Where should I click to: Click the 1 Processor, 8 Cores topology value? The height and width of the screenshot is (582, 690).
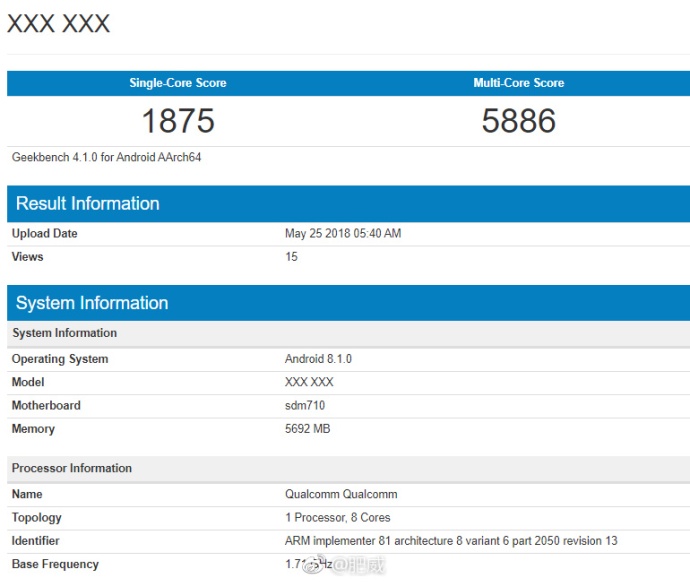click(x=337, y=518)
